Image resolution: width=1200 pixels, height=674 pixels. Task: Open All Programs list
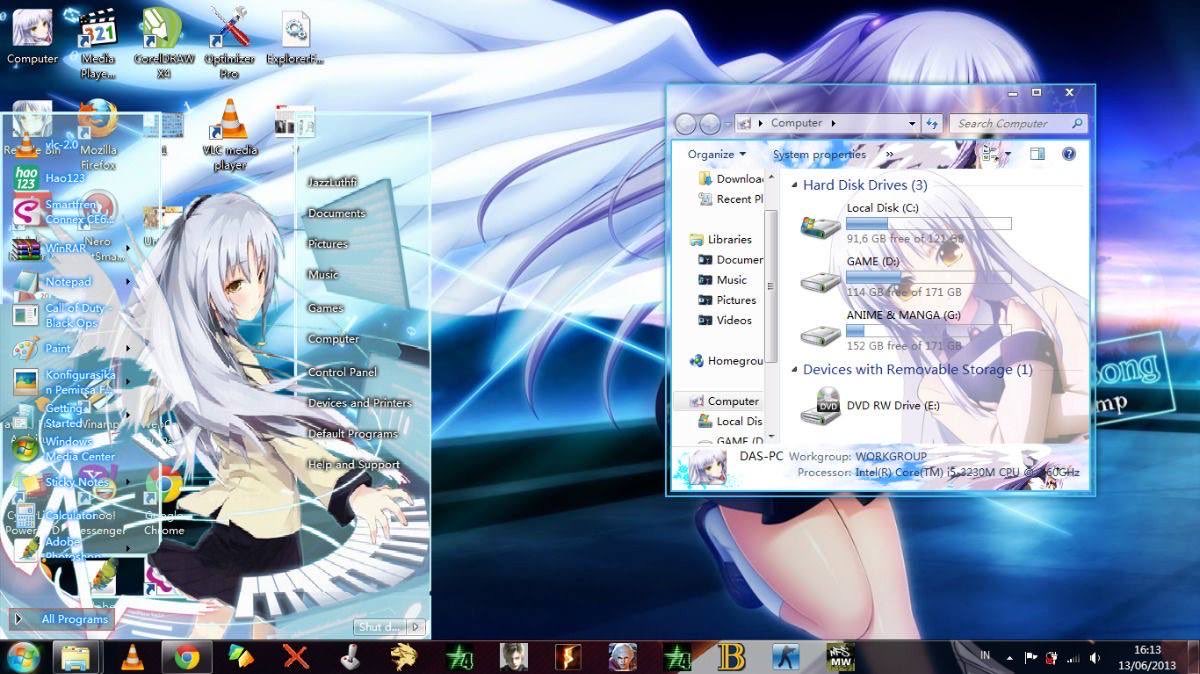61,619
